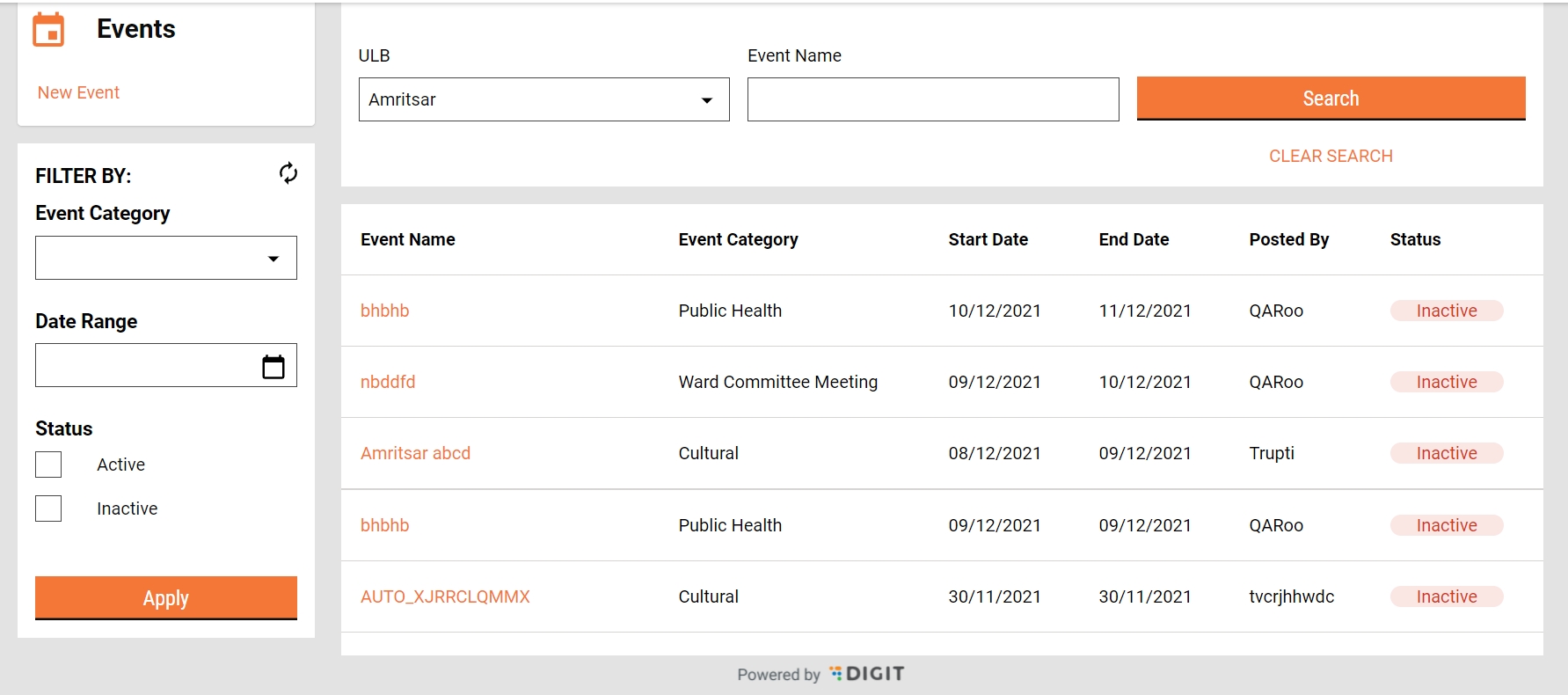Click the Date Range input field
The image size is (1568, 695).
(145, 365)
